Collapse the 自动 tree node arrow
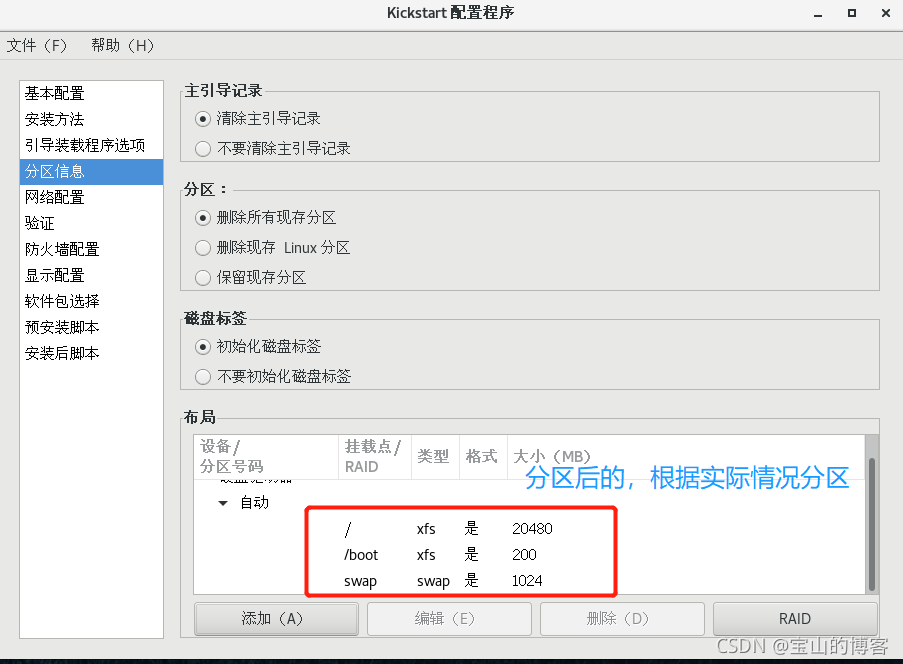This screenshot has height=664, width=903. click(223, 503)
